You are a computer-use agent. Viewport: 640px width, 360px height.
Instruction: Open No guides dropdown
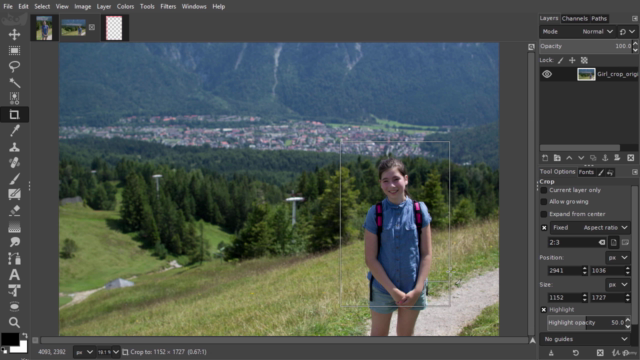tap(585, 339)
